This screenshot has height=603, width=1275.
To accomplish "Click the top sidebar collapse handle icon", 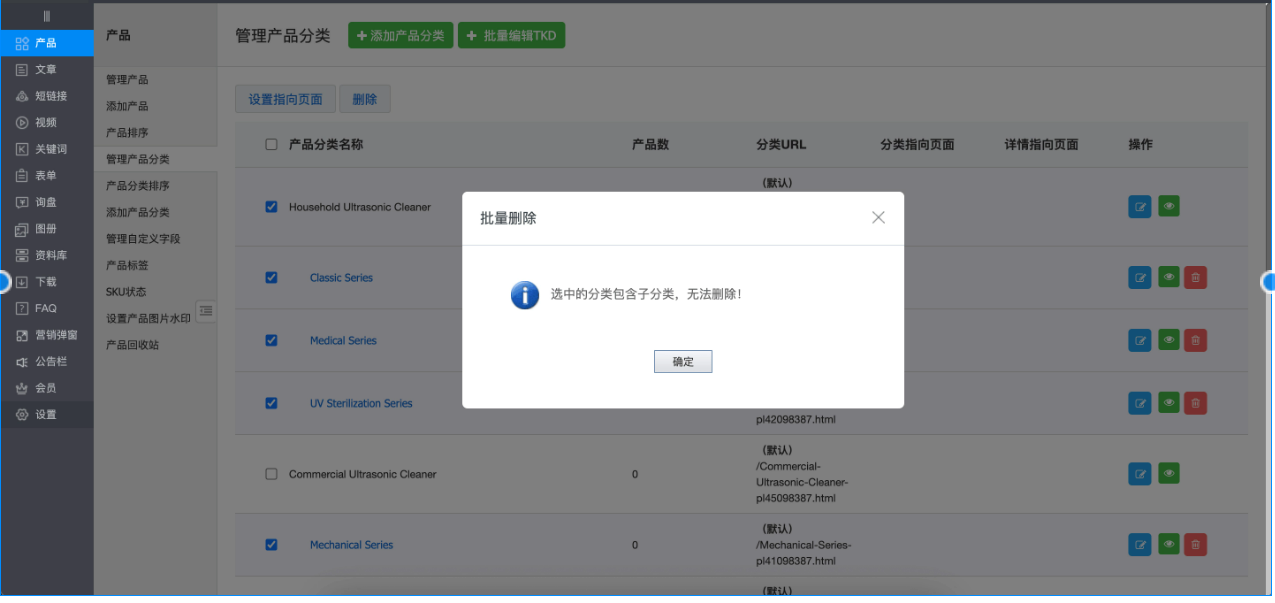I will tap(46, 16).
